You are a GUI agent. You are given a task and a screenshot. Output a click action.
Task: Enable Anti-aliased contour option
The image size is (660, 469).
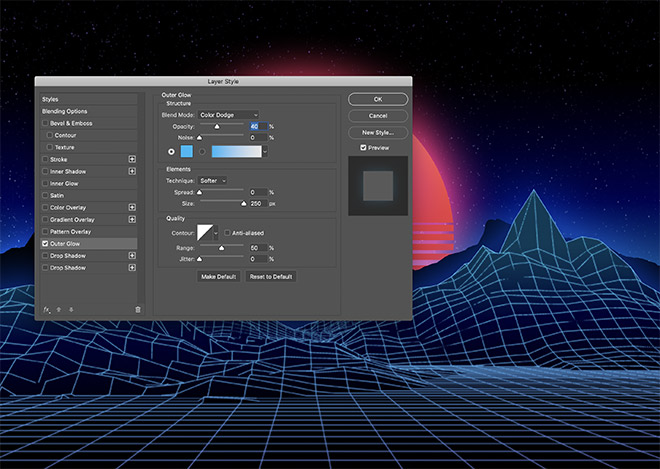226,233
